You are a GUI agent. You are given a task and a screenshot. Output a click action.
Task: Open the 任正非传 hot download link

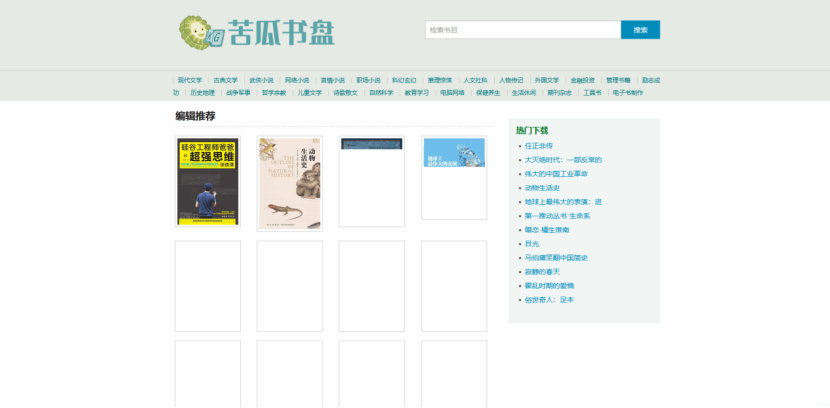(539, 146)
